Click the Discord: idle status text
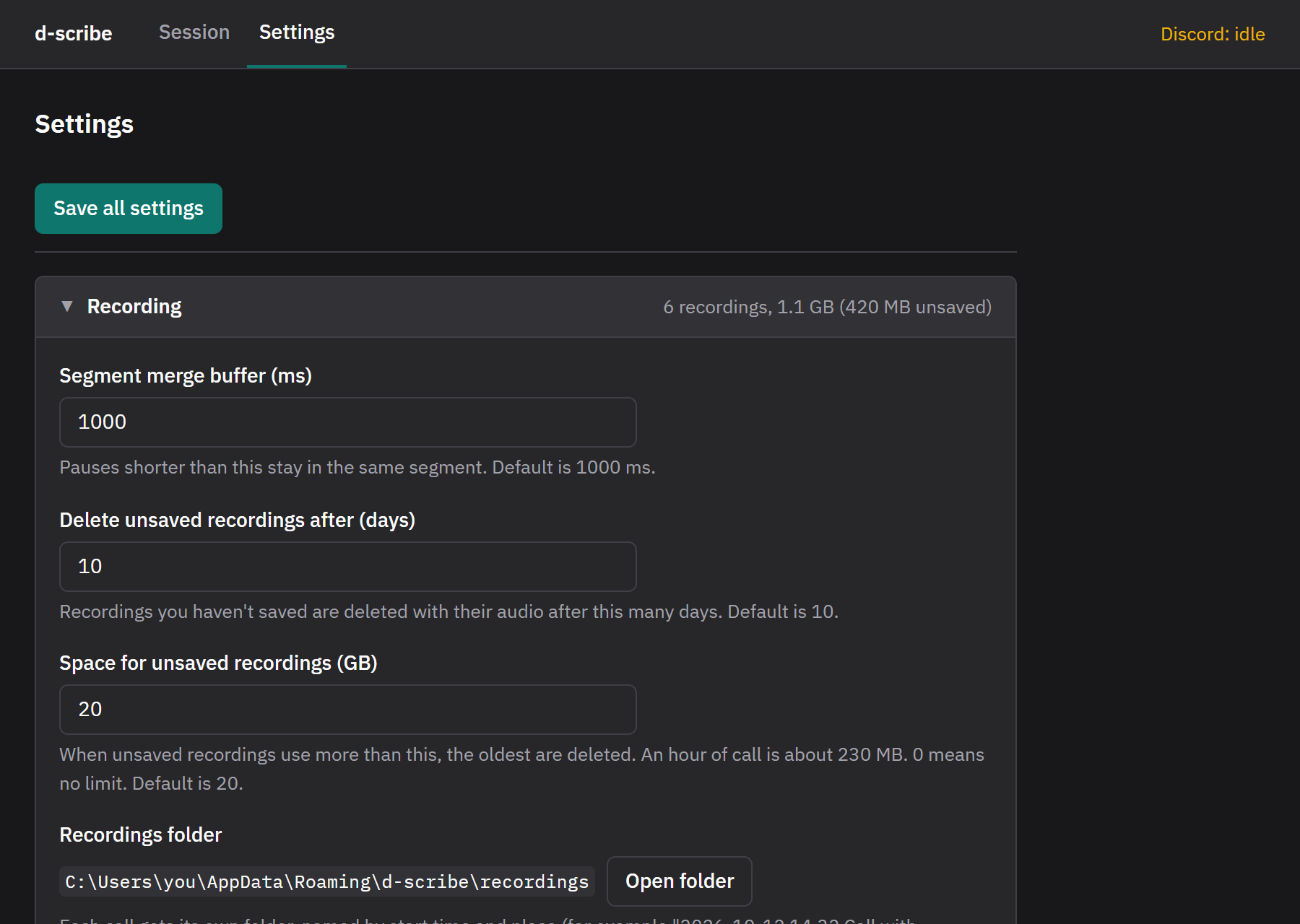This screenshot has width=1300, height=924. (x=1213, y=34)
